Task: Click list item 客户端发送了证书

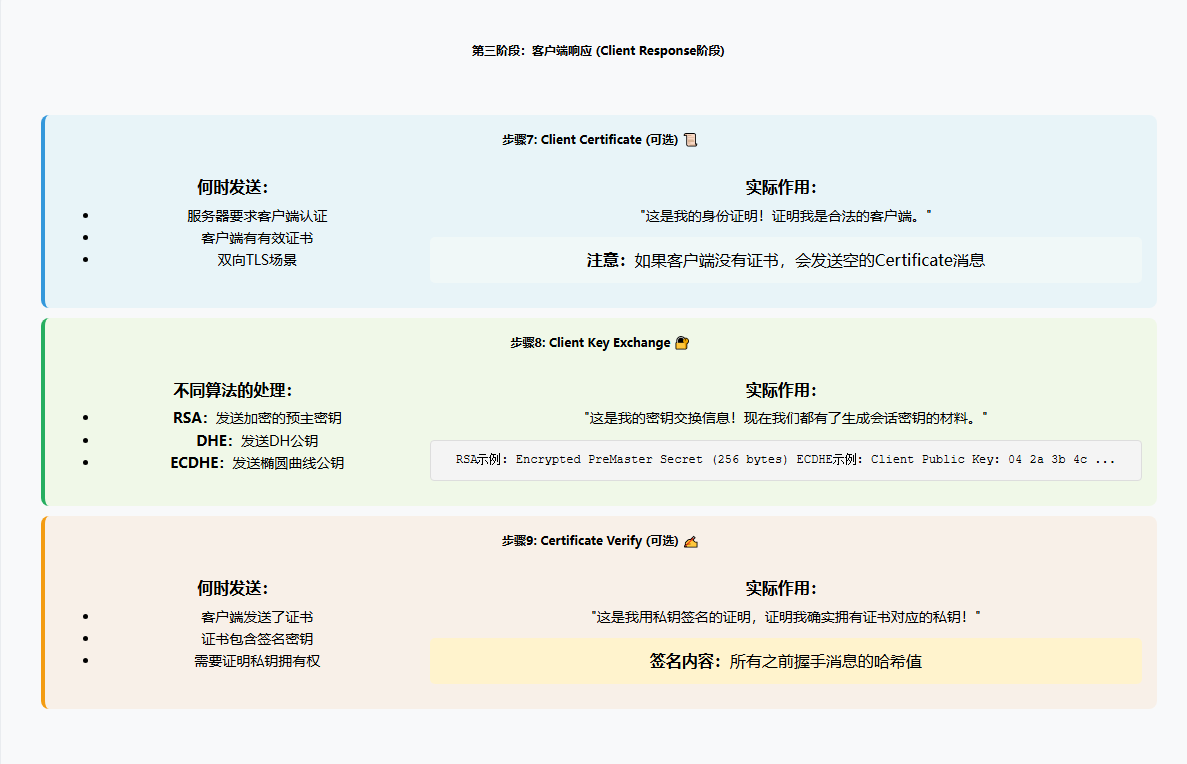Action: pos(257,617)
